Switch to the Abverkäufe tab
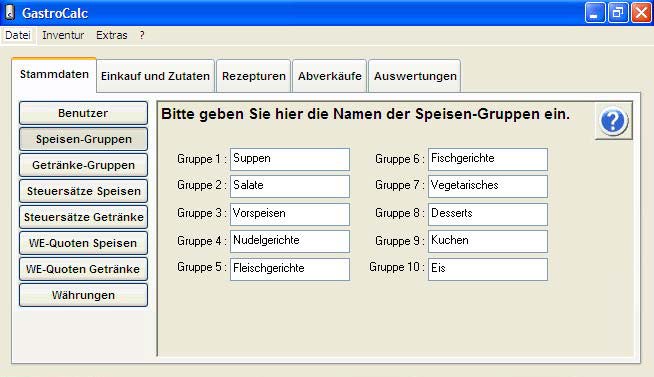Viewport: 654px width, 377px height. point(330,76)
